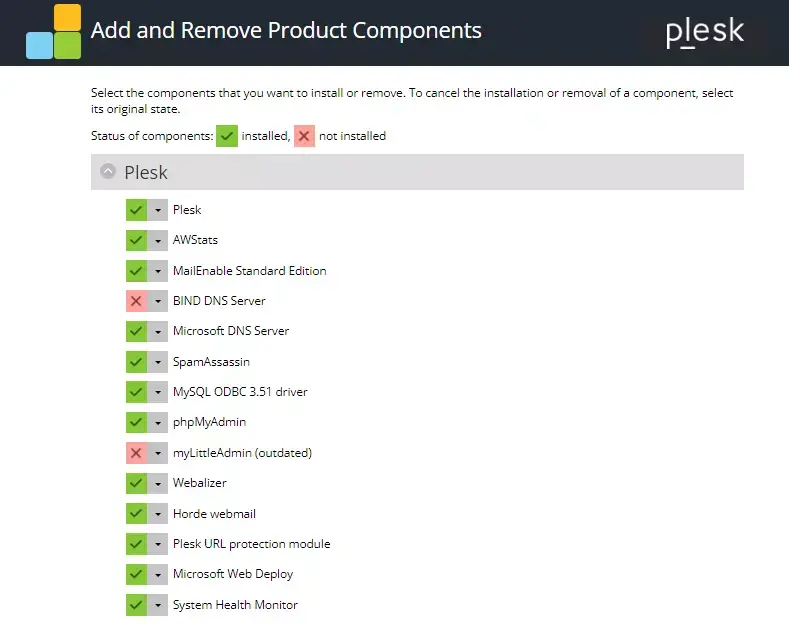Click the Plesk logo in header
The height and width of the screenshot is (624, 789).
coord(705,32)
